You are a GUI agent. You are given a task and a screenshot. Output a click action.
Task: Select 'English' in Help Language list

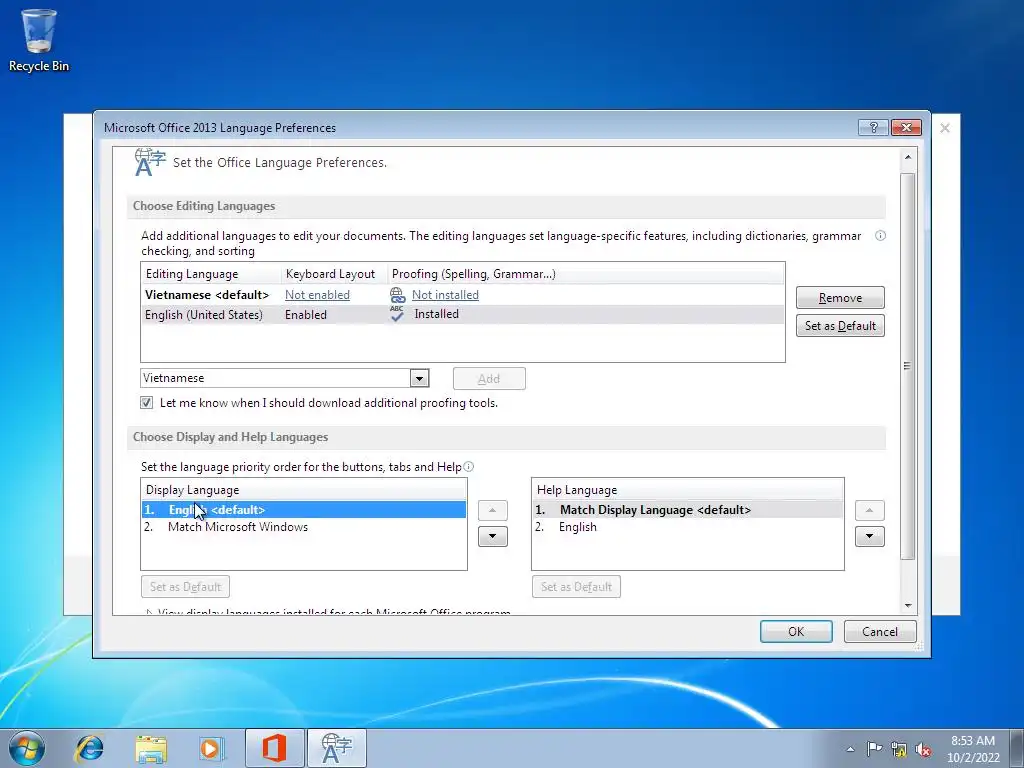[x=688, y=527]
